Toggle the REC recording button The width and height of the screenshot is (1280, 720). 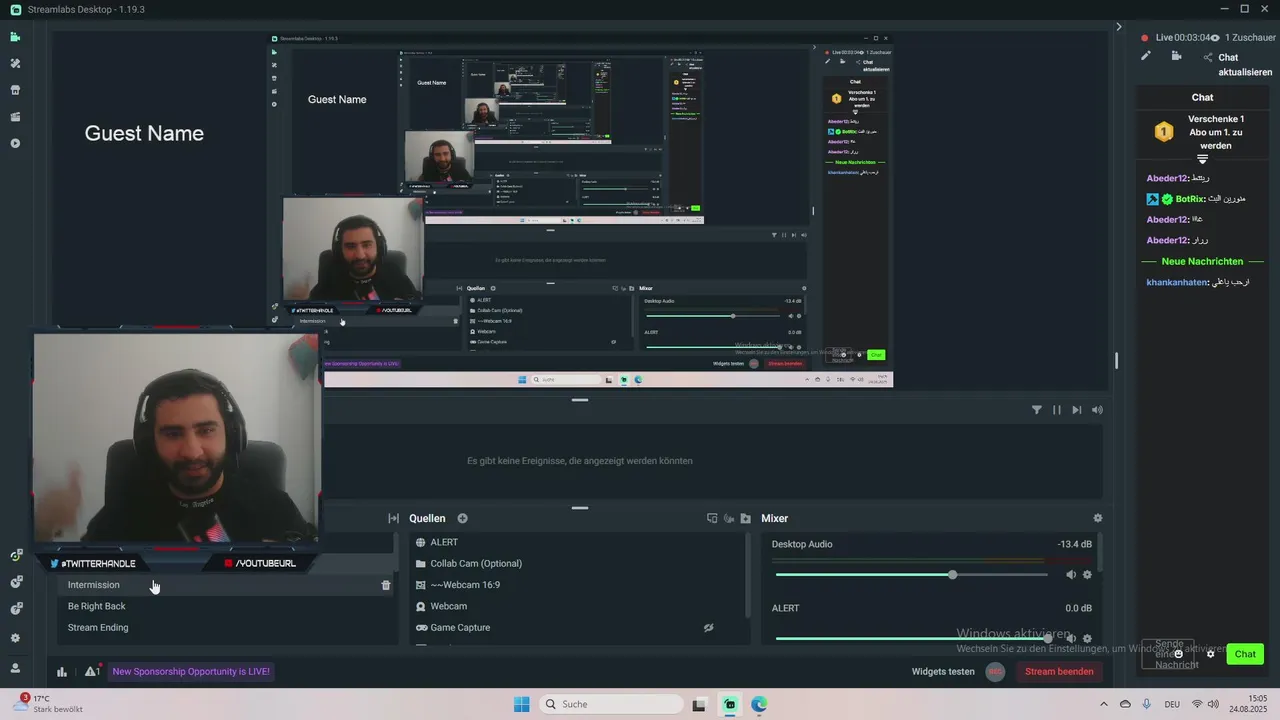pyautogui.click(x=995, y=672)
